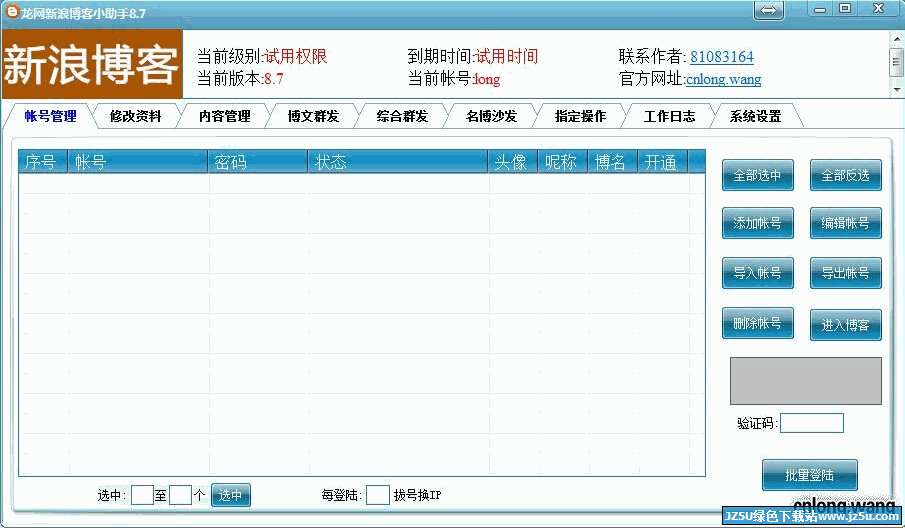
Task: Switch to the 修改资料 tab
Action: tap(136, 116)
